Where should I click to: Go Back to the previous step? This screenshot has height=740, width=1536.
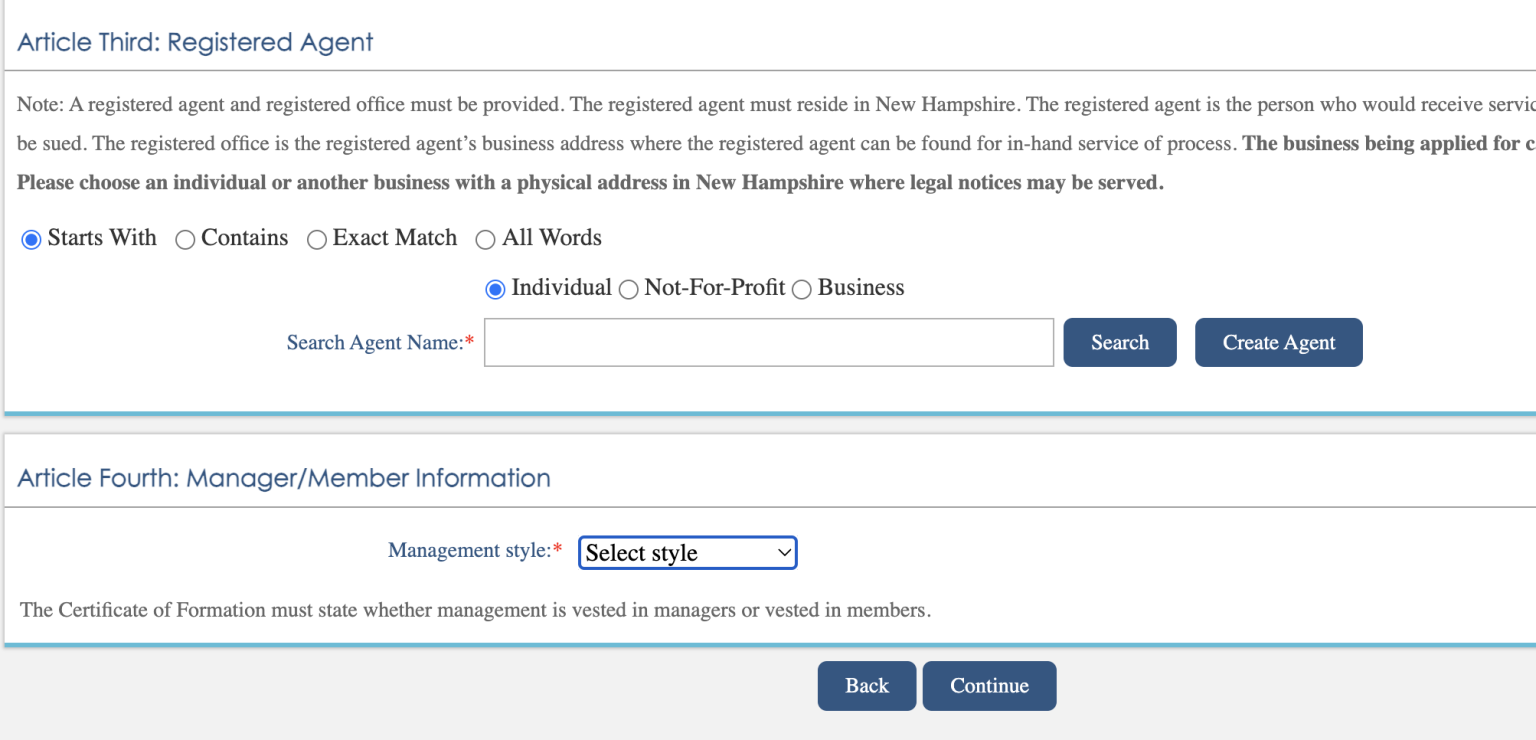click(866, 686)
